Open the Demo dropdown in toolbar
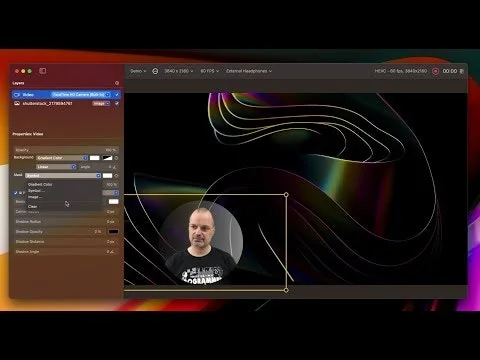Image resolution: width=480 pixels, height=360 pixels. (x=138, y=71)
